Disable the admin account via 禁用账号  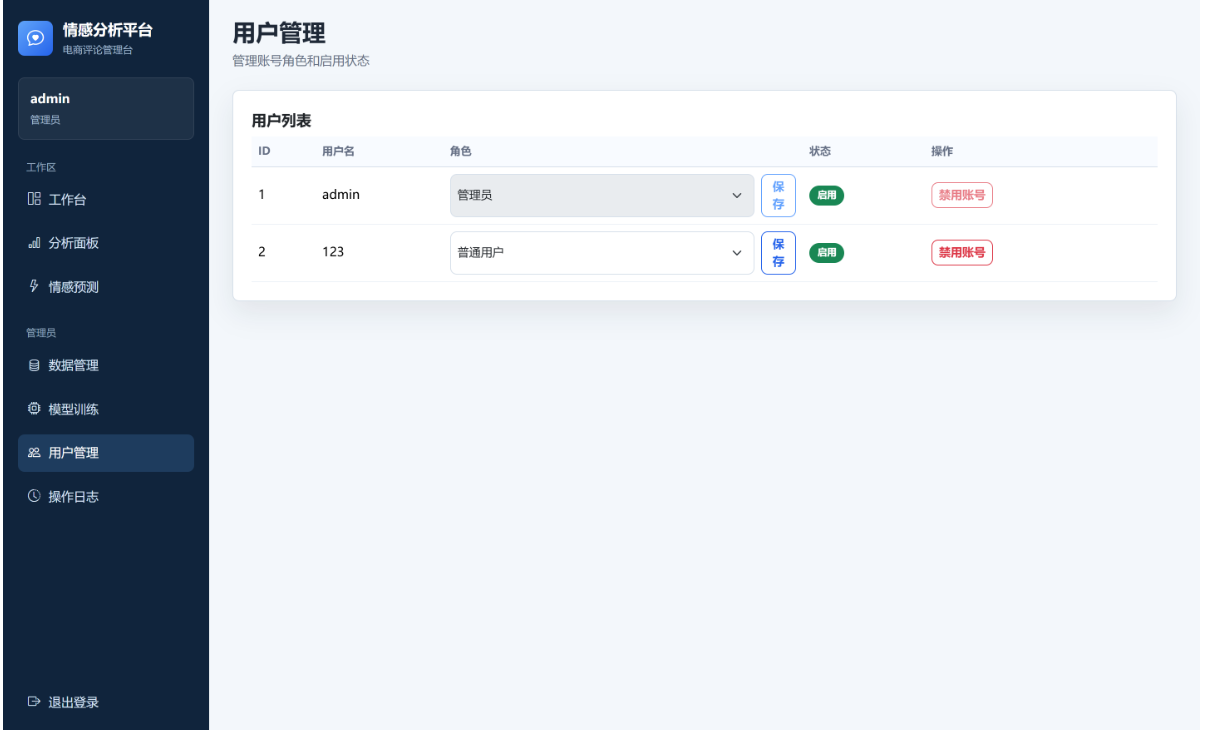coord(962,195)
